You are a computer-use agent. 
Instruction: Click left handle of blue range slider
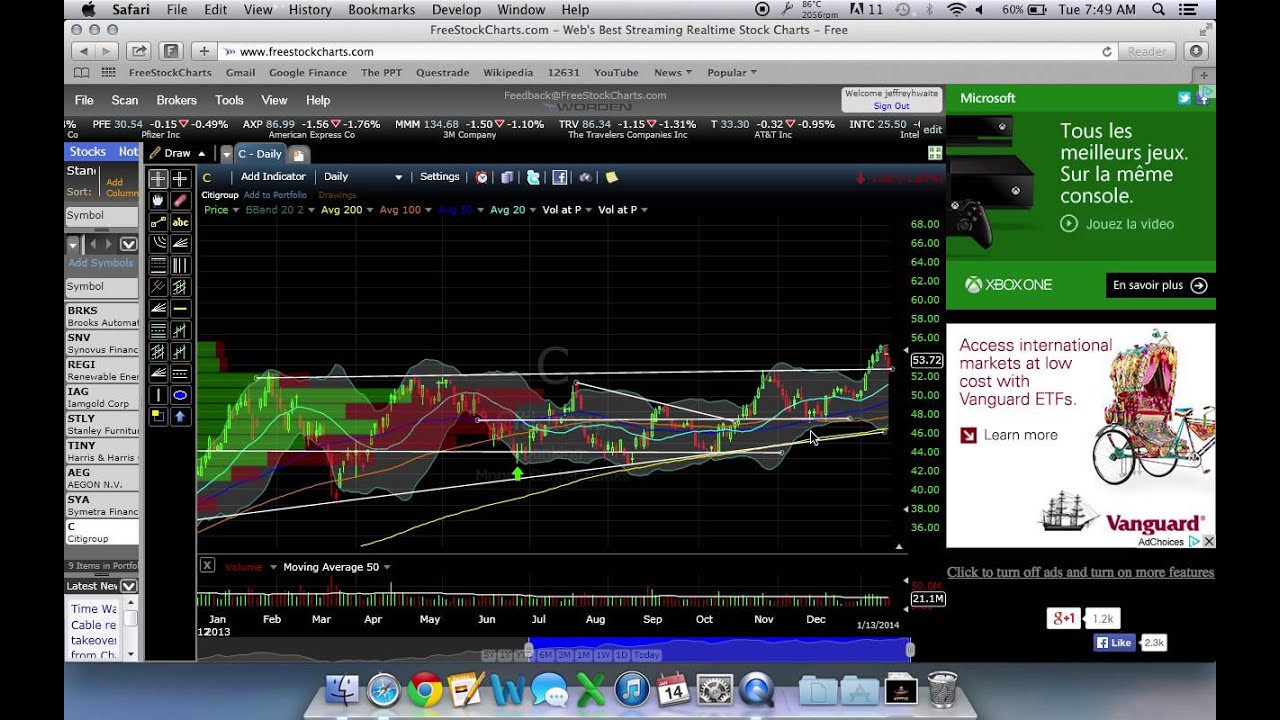coord(529,648)
